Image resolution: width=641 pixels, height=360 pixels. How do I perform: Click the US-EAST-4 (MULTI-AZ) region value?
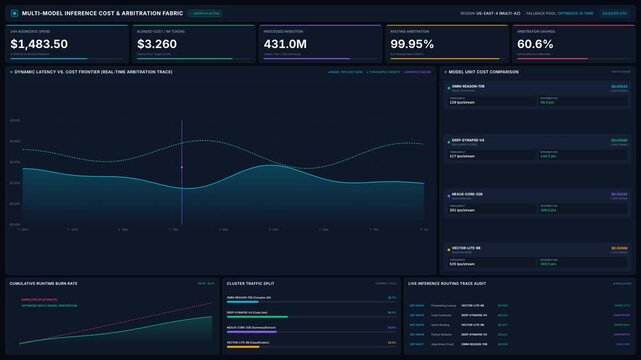coord(498,13)
